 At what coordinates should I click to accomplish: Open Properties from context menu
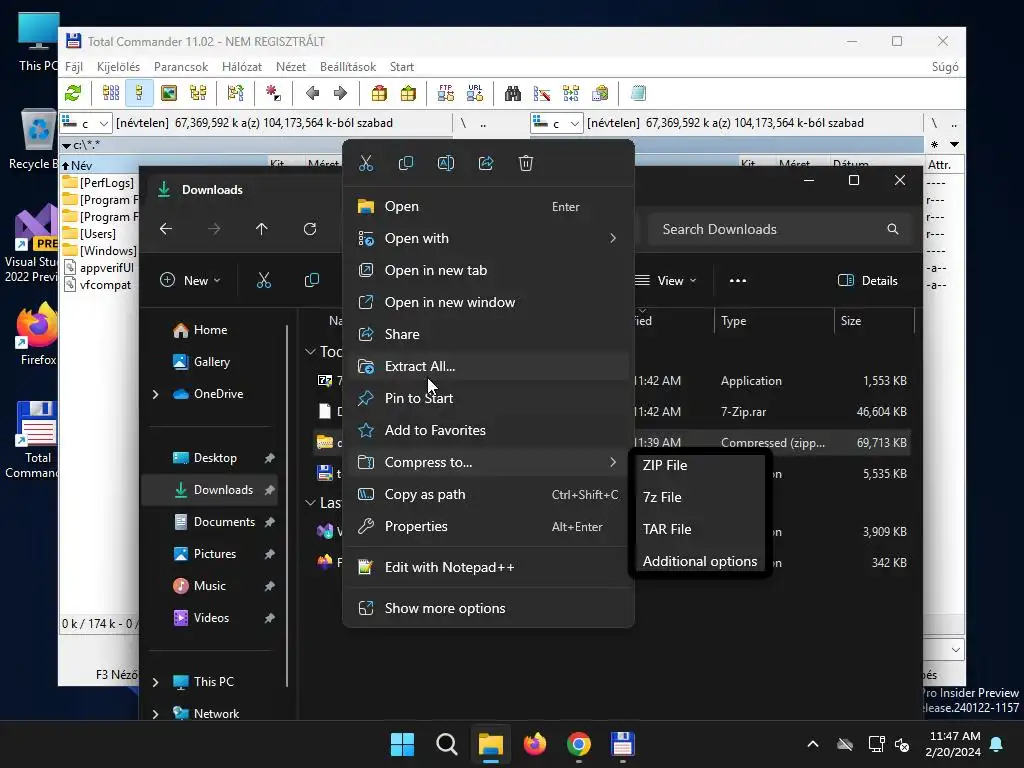tap(488, 526)
